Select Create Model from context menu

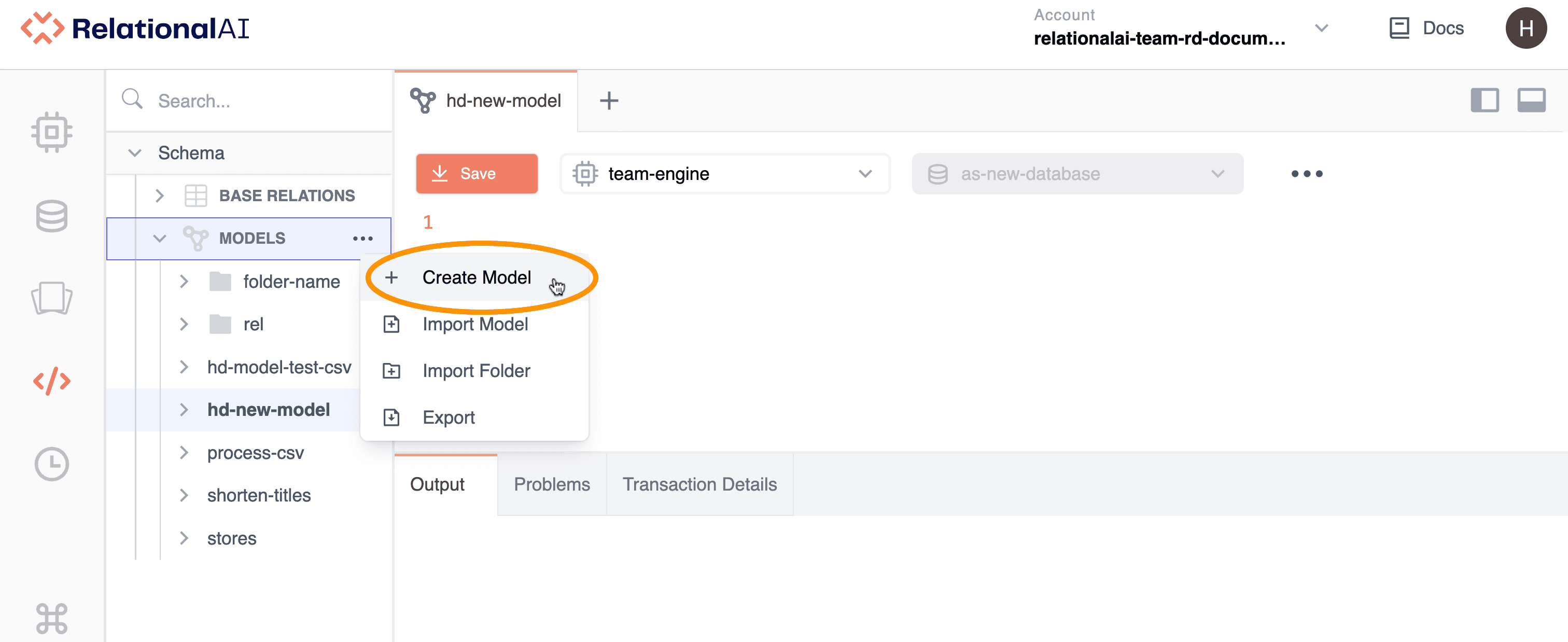point(476,277)
